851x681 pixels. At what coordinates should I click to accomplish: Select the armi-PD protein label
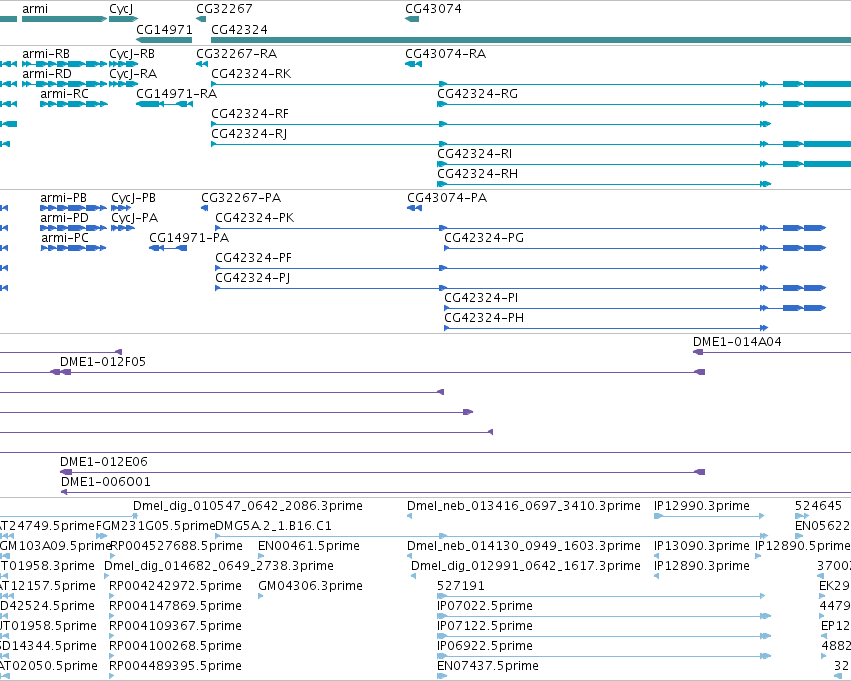coord(64,218)
